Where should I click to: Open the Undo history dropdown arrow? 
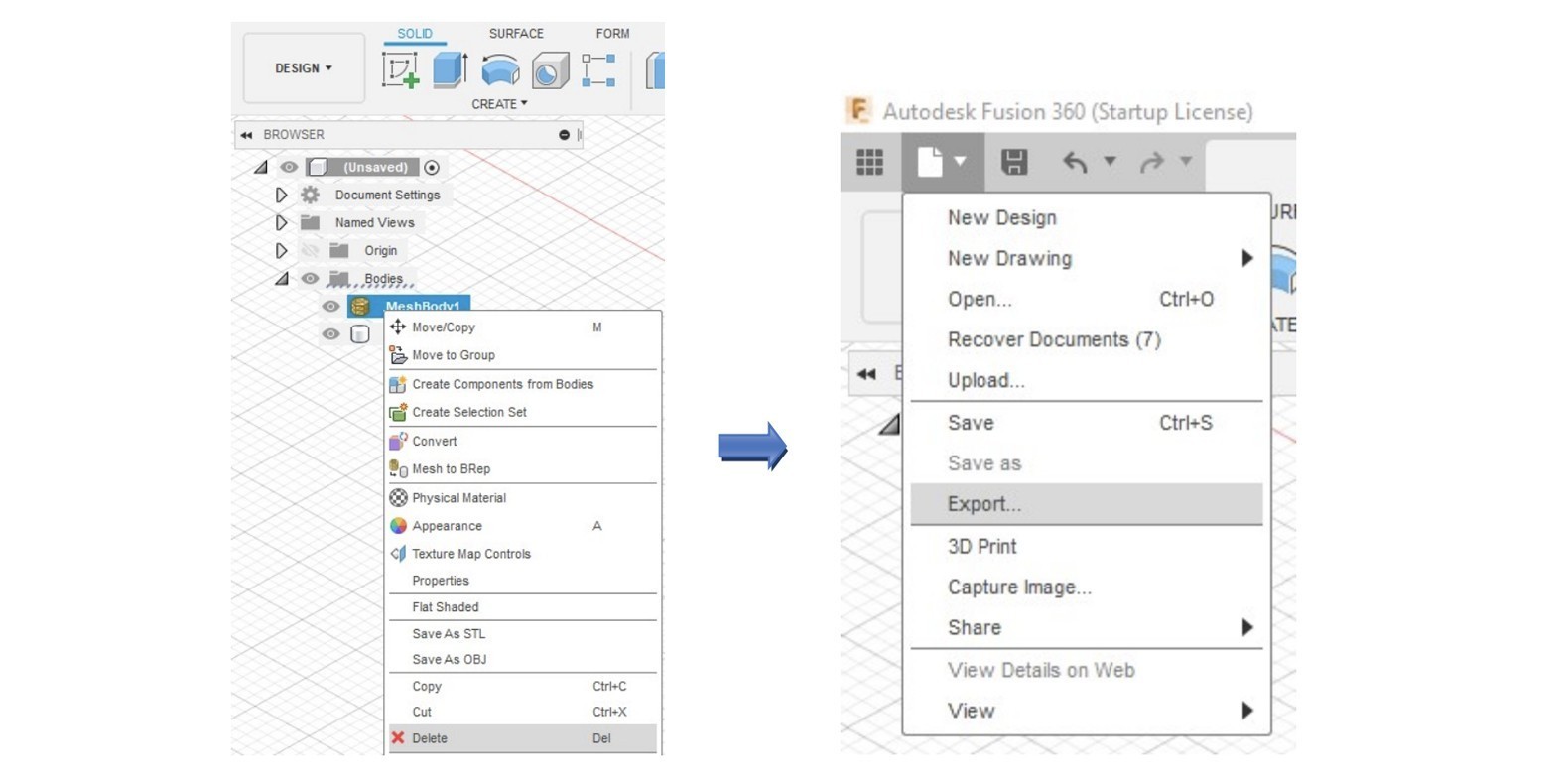click(x=1110, y=161)
